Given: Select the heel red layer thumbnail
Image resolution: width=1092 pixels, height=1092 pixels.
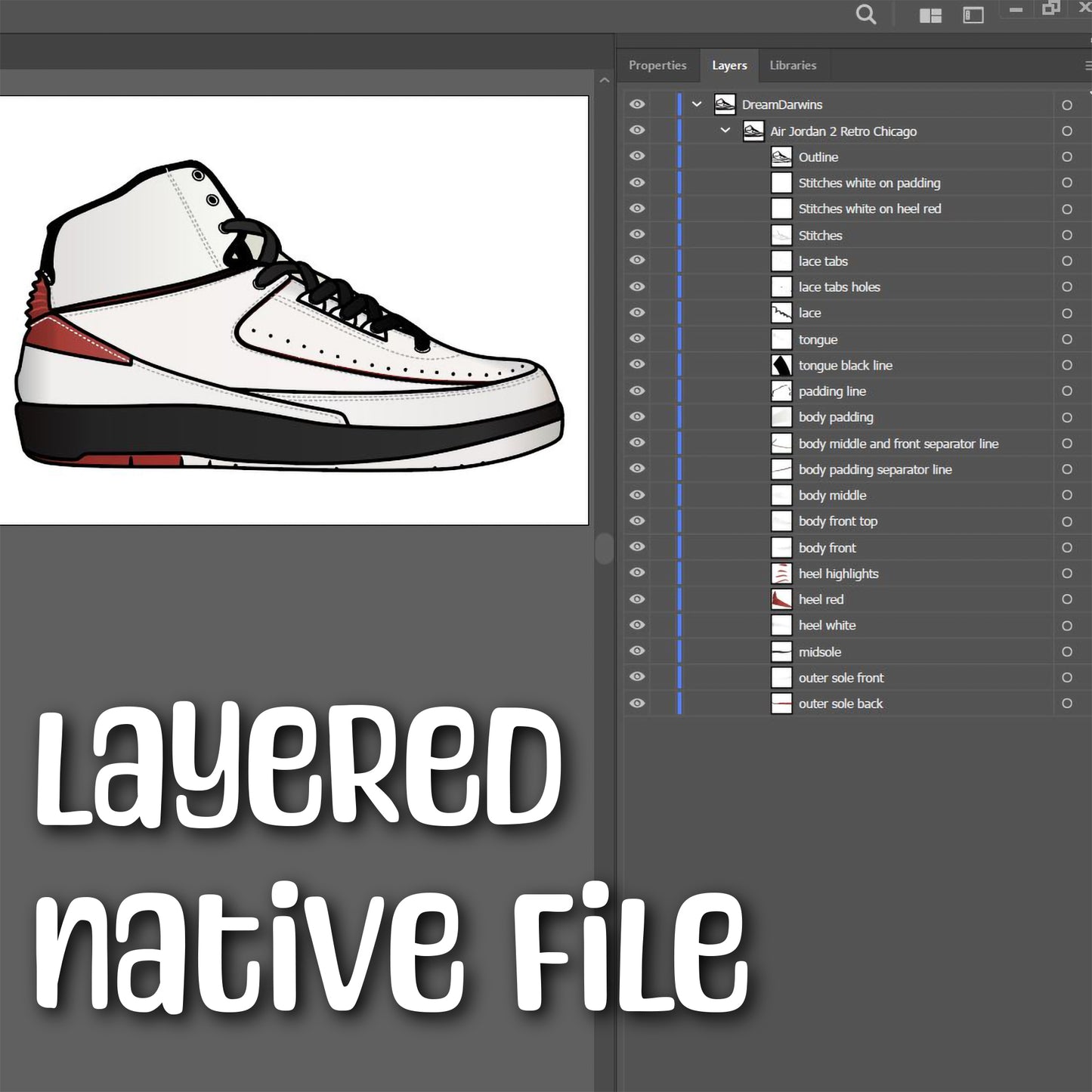Looking at the screenshot, I should coord(781,599).
